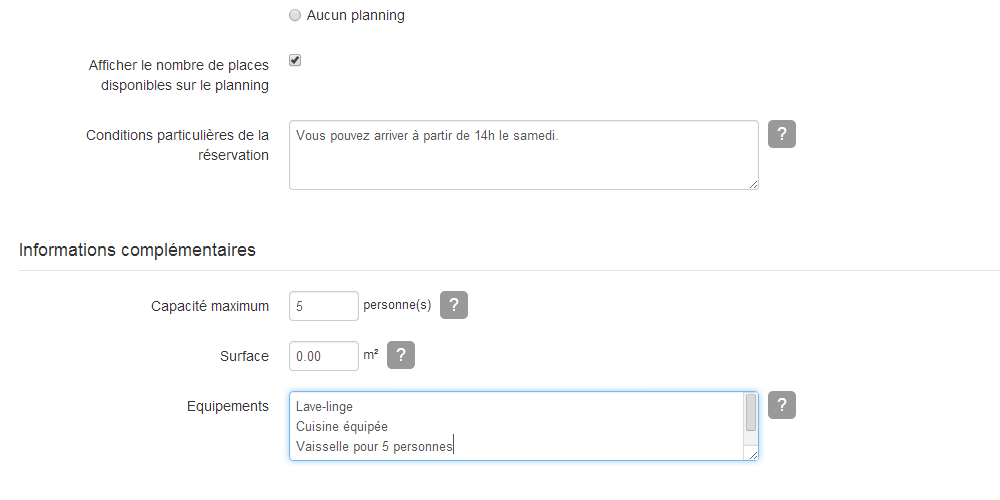The image size is (1000, 500).
Task: Open help icon next to m² unit
Action: pos(401,355)
